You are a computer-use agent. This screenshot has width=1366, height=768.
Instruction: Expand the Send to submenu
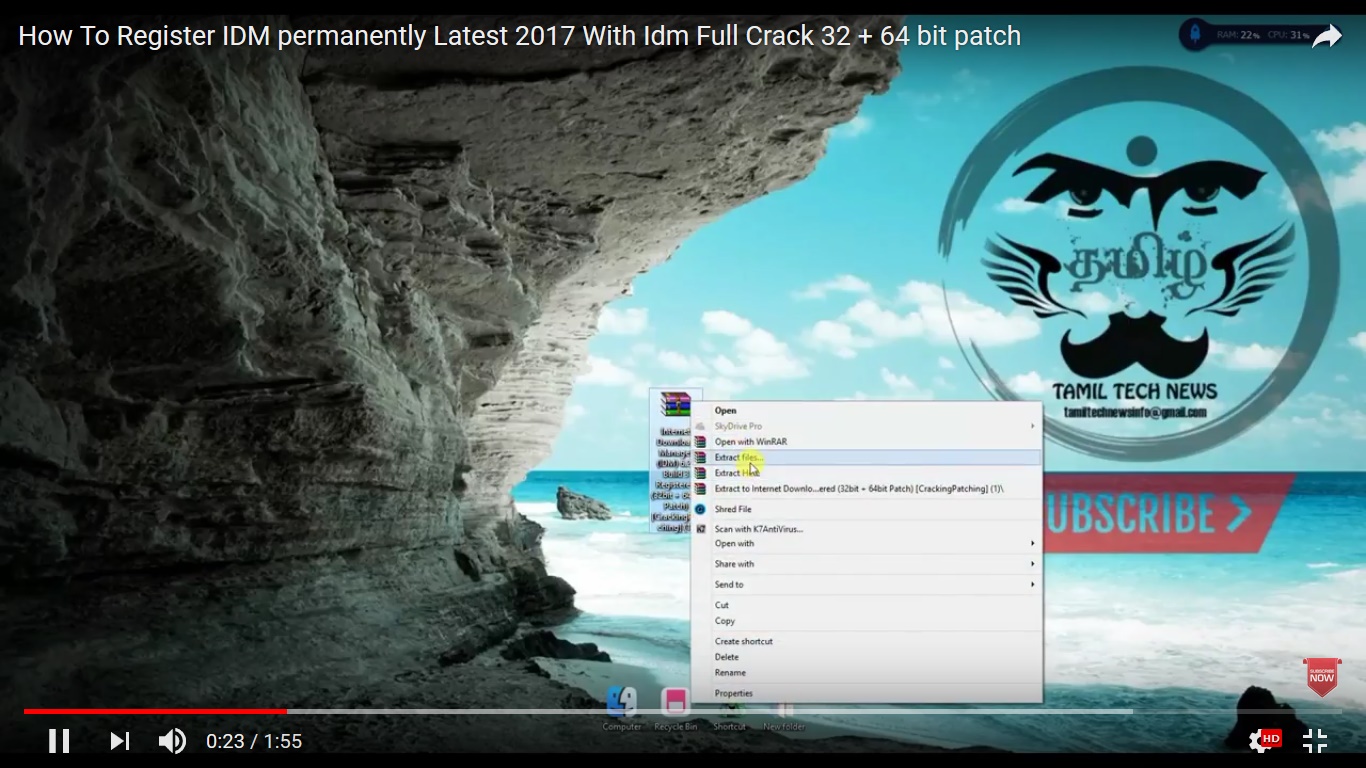867,585
